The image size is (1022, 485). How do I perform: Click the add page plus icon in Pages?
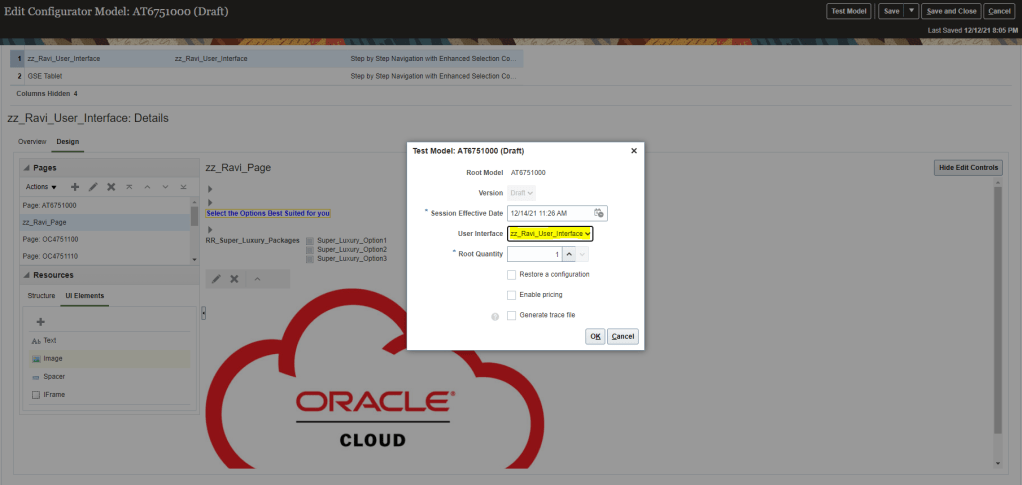tap(75, 187)
